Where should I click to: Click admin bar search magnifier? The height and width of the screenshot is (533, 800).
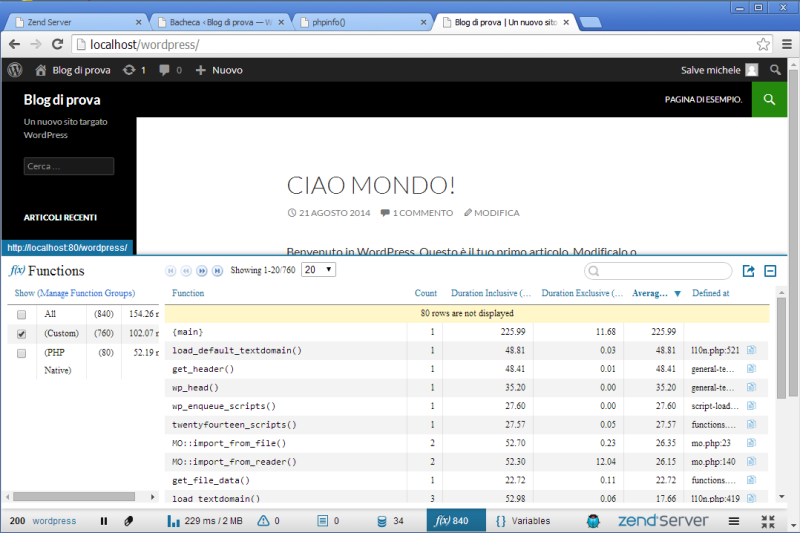tap(775, 70)
